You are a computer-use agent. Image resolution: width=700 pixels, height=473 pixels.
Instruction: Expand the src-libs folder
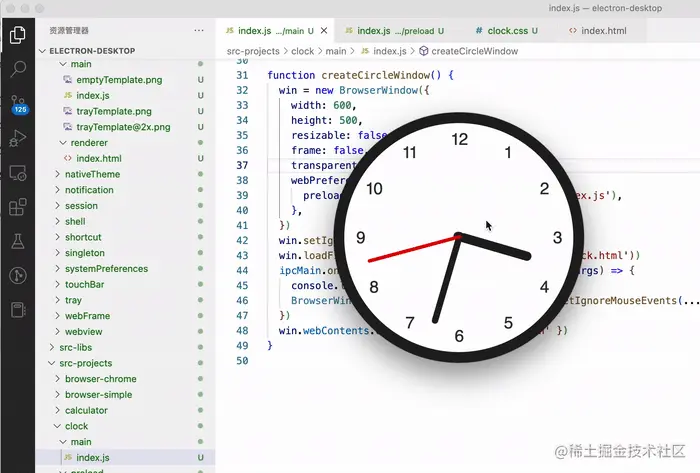pos(68,347)
